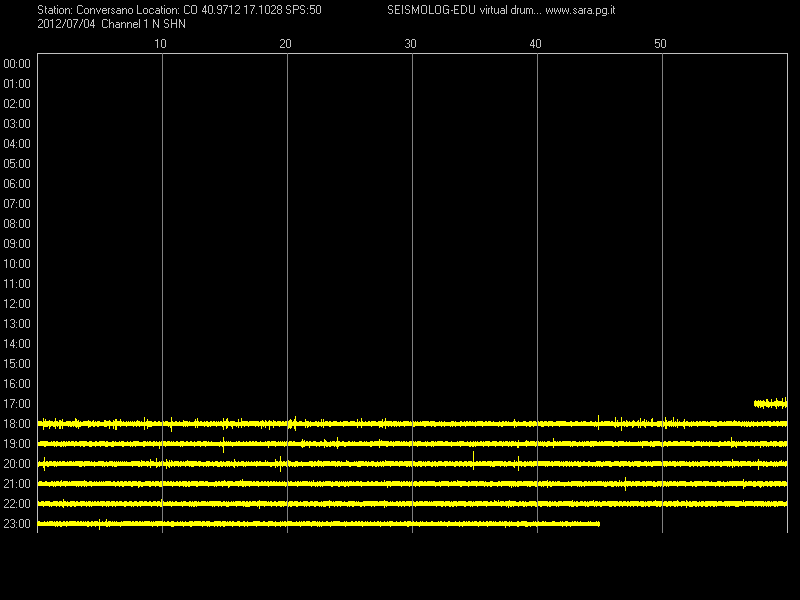
Task: Click the short 17:00 seismic trace segment
Action: click(770, 404)
